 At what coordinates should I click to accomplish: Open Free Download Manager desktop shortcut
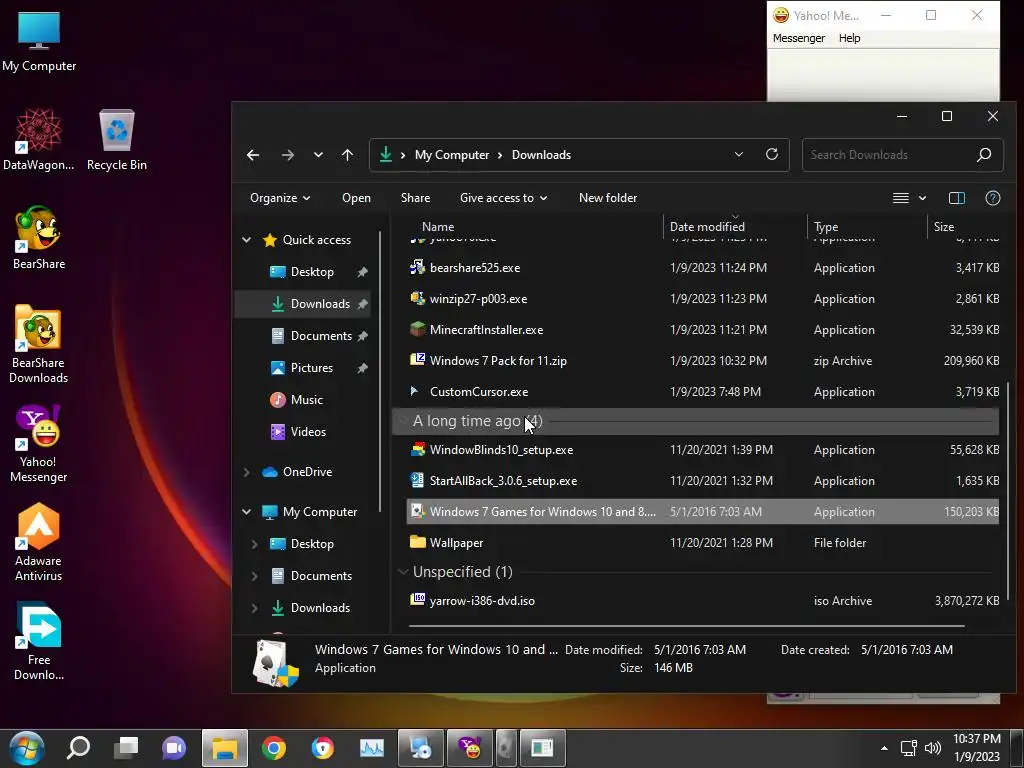click(x=39, y=641)
